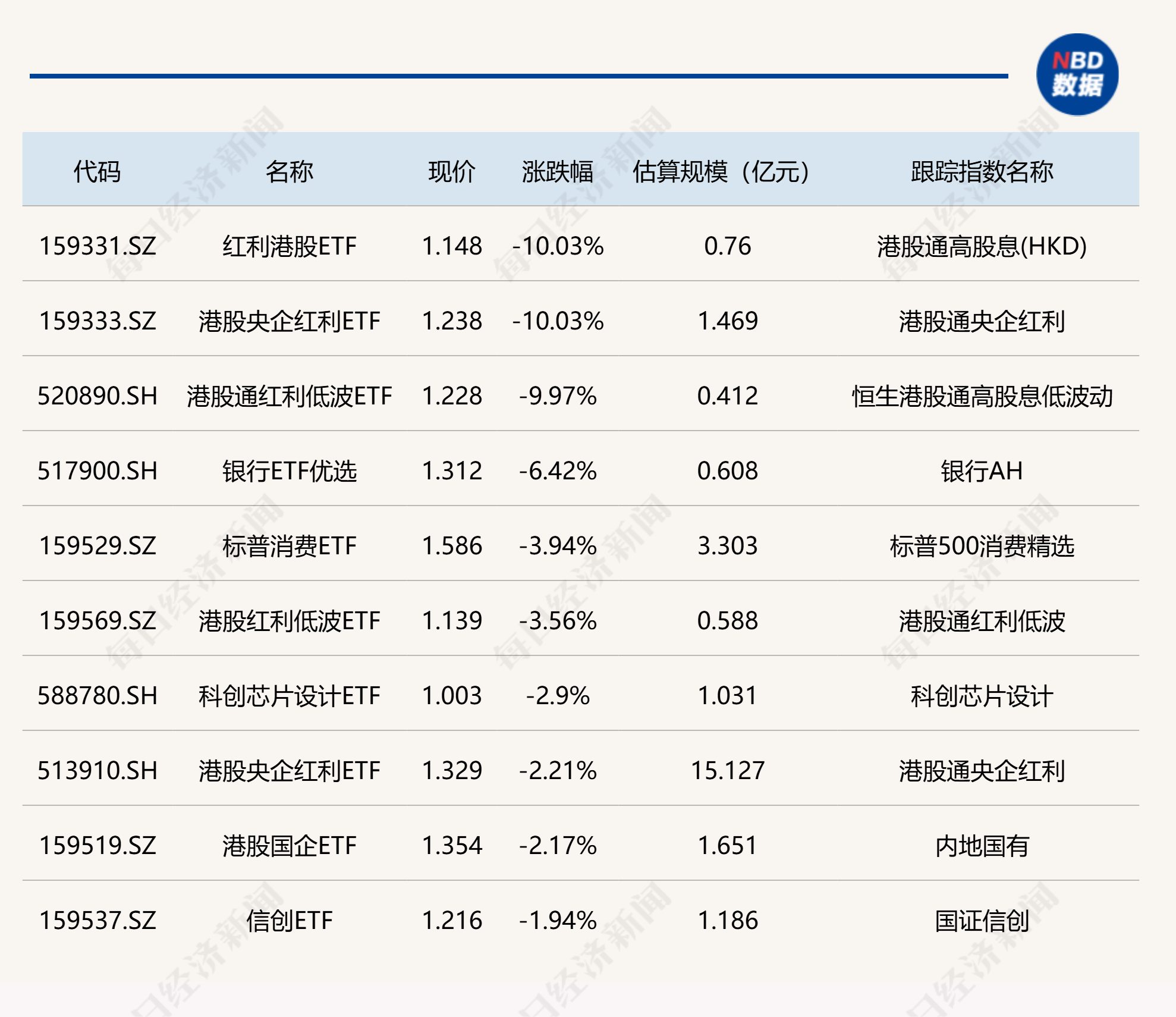This screenshot has height=1017, width=1176.
Task: Click the name 港股红利低波ETF
Action: pyautogui.click(x=289, y=621)
